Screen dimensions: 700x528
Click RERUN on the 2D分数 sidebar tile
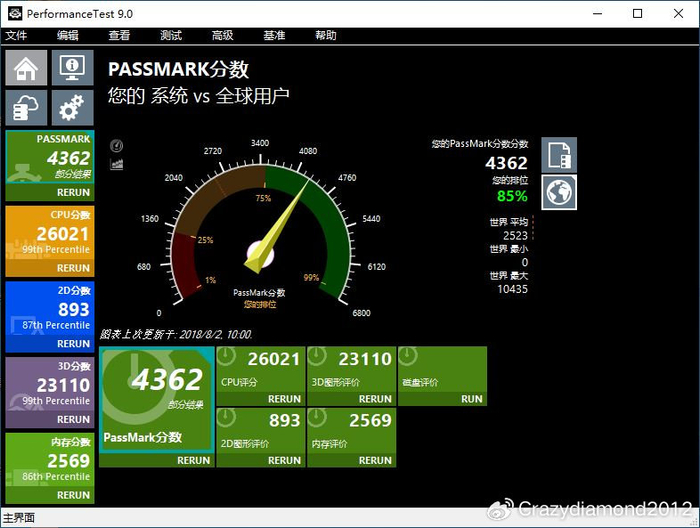pos(73,344)
